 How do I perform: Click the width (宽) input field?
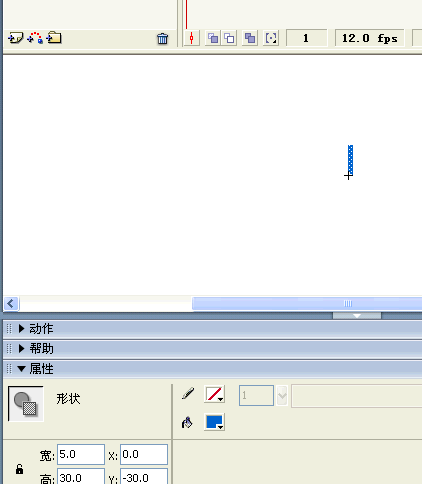tap(81, 454)
